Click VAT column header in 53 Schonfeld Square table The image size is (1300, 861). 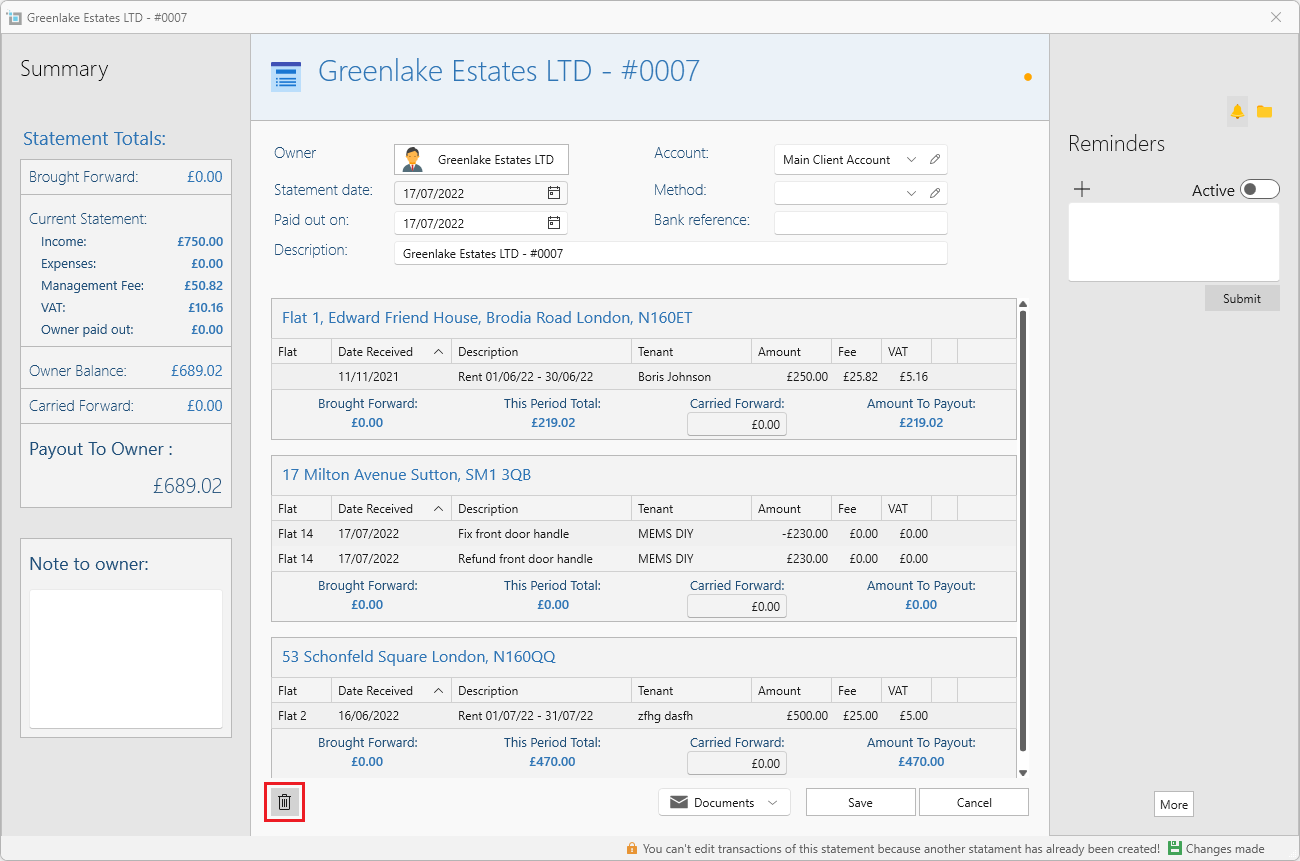coord(906,690)
